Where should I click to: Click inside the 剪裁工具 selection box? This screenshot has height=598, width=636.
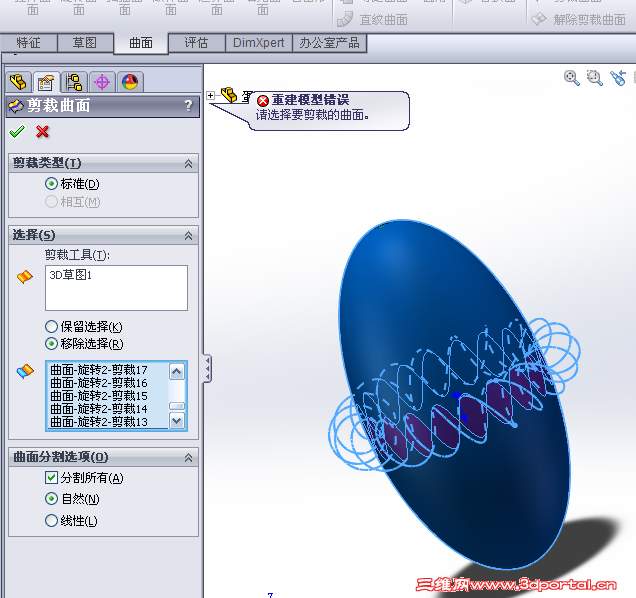coord(116,288)
